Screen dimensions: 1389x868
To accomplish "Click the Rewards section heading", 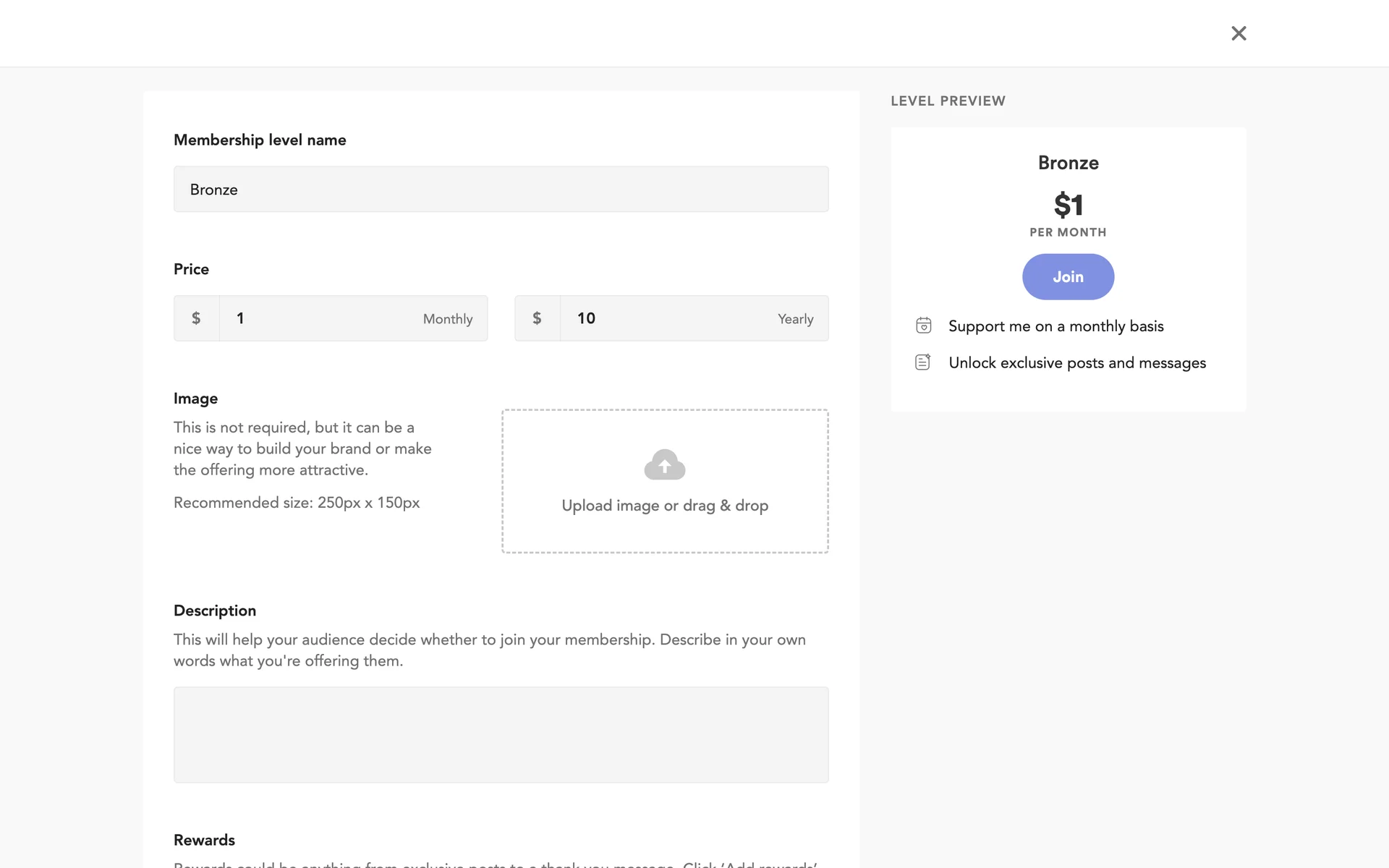I will coord(204,840).
